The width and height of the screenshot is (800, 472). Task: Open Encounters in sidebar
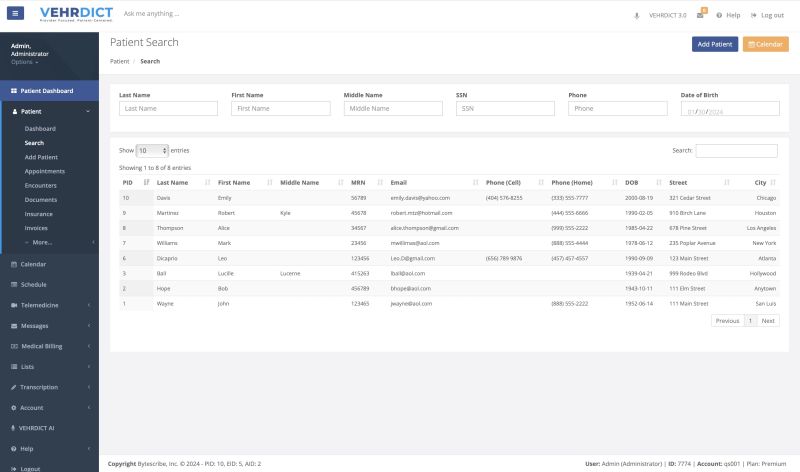pos(41,186)
